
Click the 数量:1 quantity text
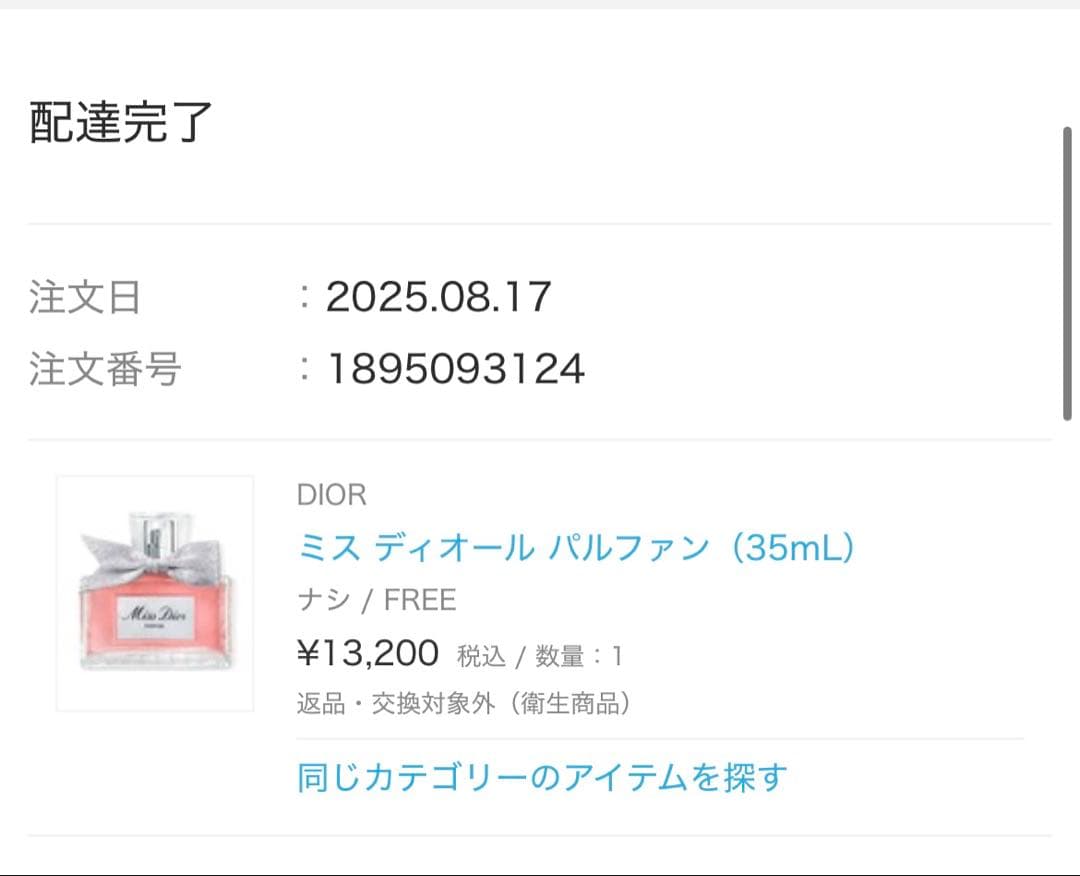click(x=579, y=656)
